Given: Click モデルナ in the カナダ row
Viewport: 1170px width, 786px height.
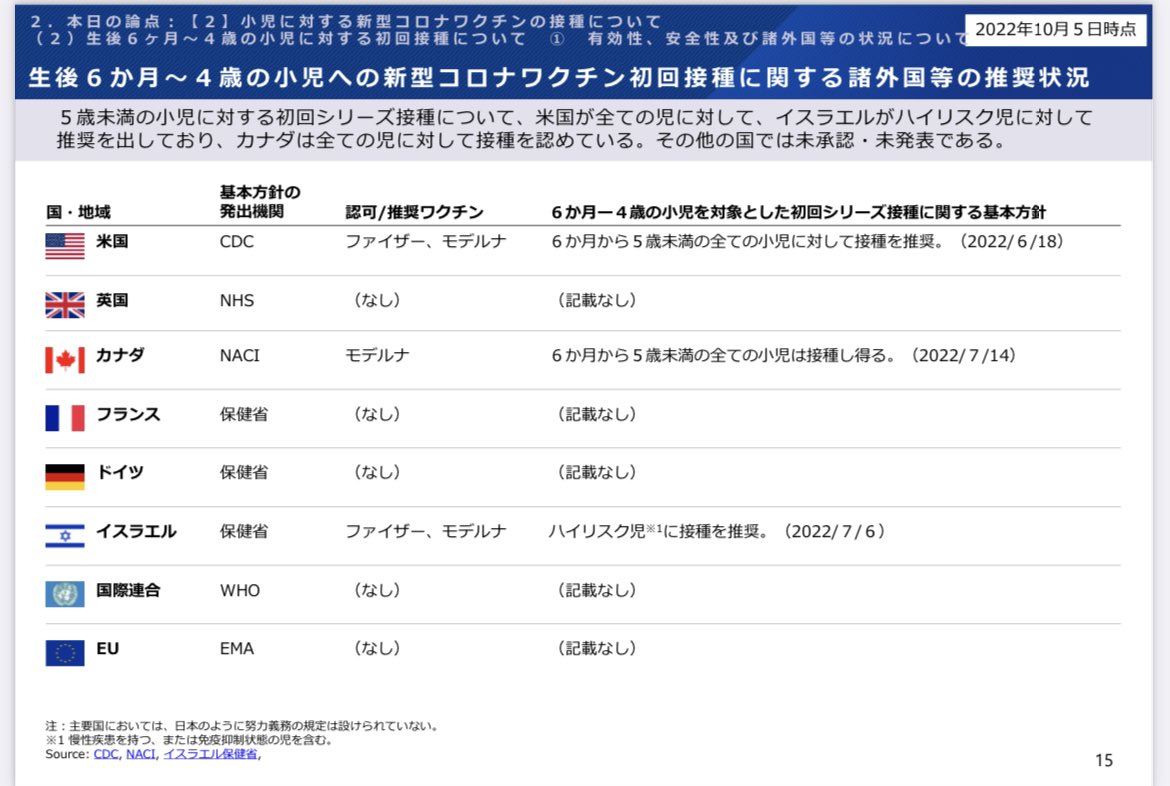Looking at the screenshot, I should (x=377, y=355).
